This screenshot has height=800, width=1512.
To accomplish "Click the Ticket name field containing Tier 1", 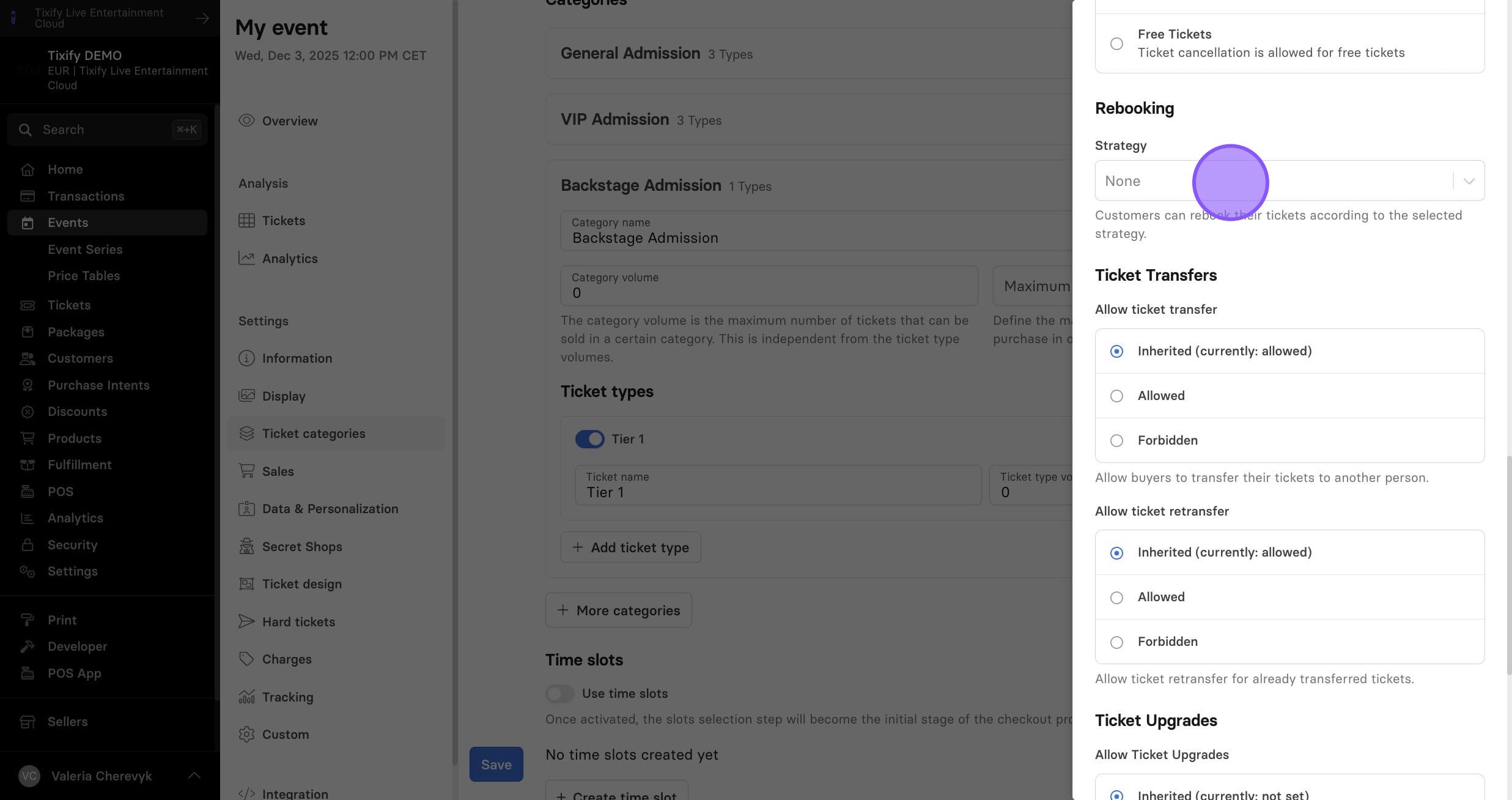I will [x=778, y=485].
